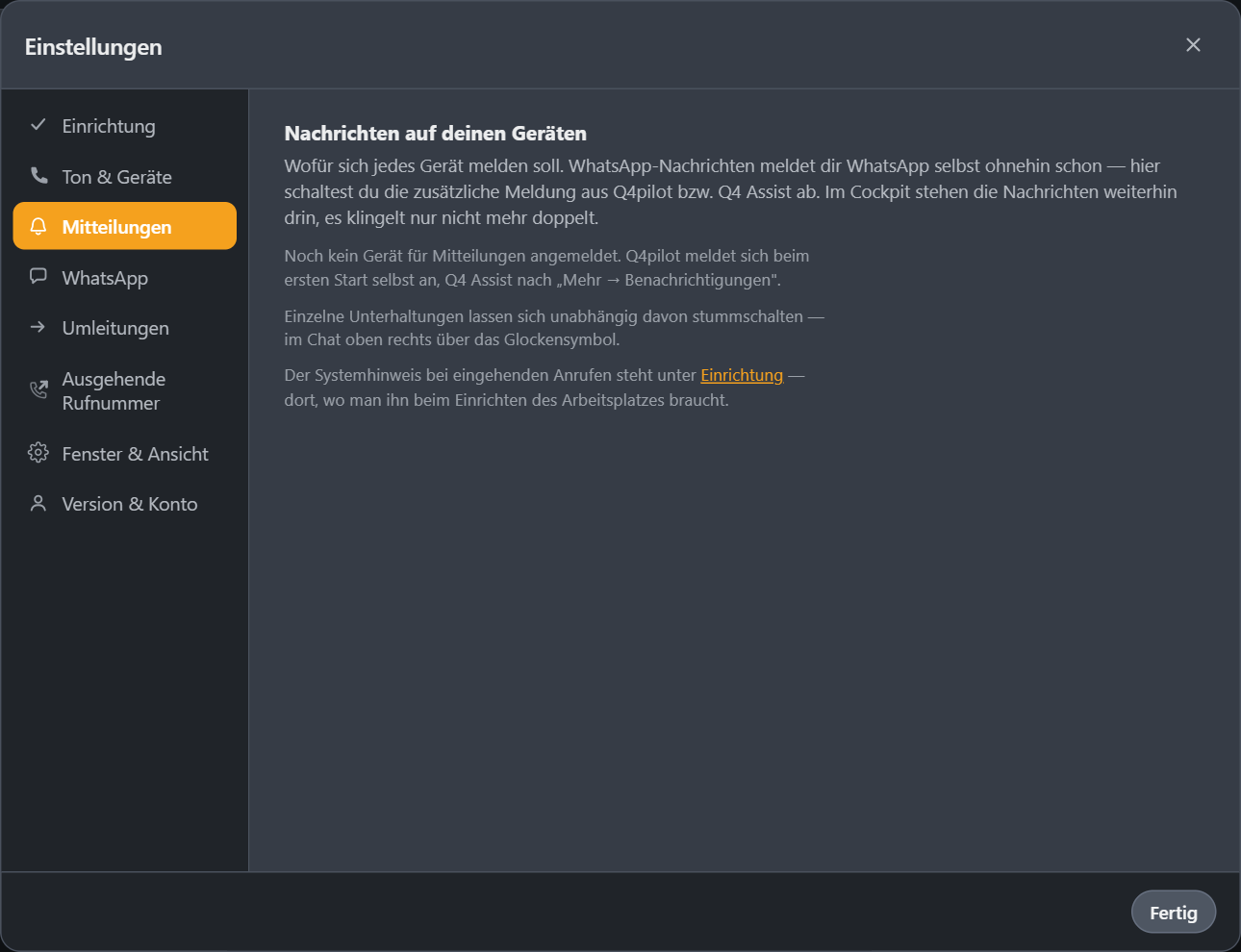Open Fenster & Ansicht settings
The width and height of the screenshot is (1241, 952).
pyautogui.click(x=125, y=454)
